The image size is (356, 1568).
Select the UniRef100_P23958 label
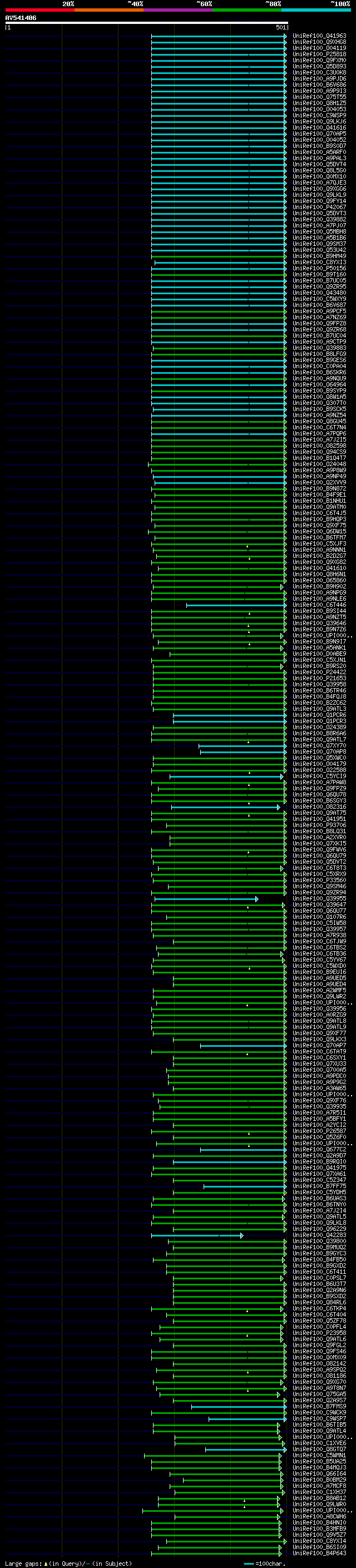319,1333
